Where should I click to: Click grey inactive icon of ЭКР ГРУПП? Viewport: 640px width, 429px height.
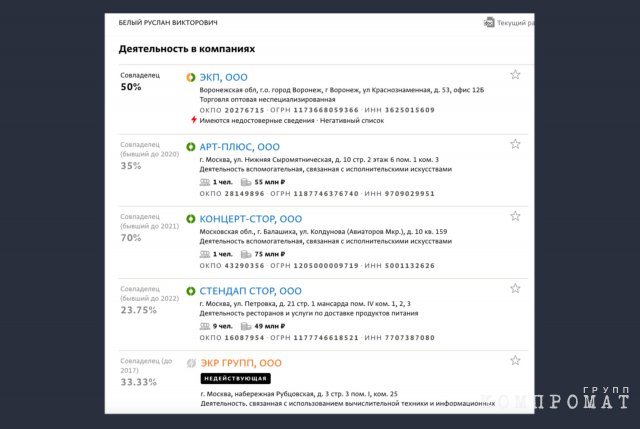(x=192, y=363)
